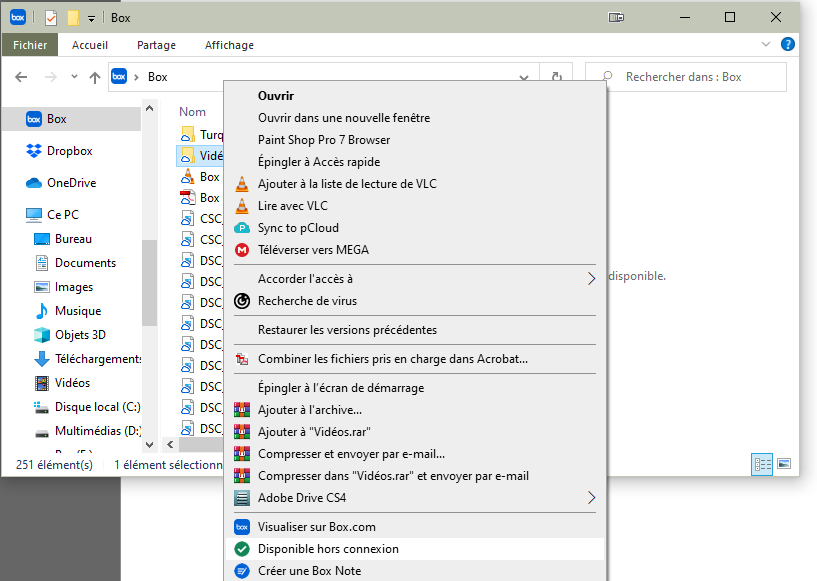Open the Fichier ribbon tab

[x=30, y=45]
